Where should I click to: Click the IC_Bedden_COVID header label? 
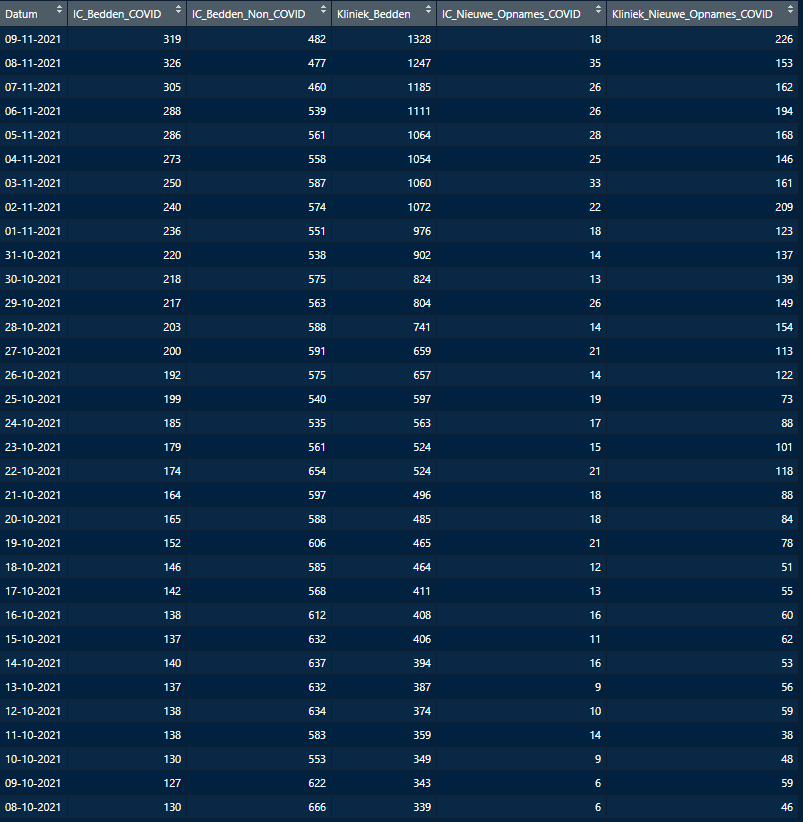click(117, 14)
